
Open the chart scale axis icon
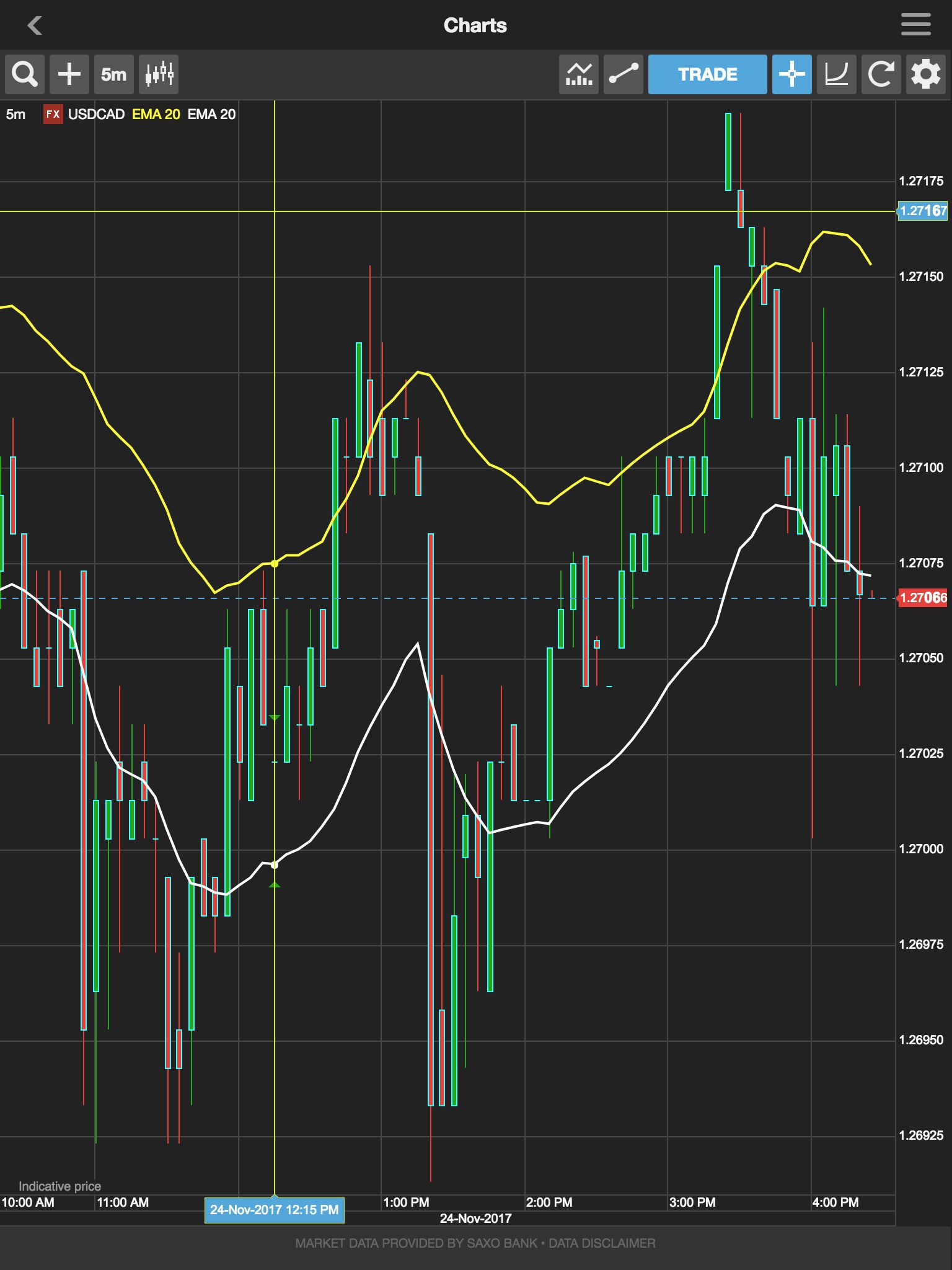point(837,74)
